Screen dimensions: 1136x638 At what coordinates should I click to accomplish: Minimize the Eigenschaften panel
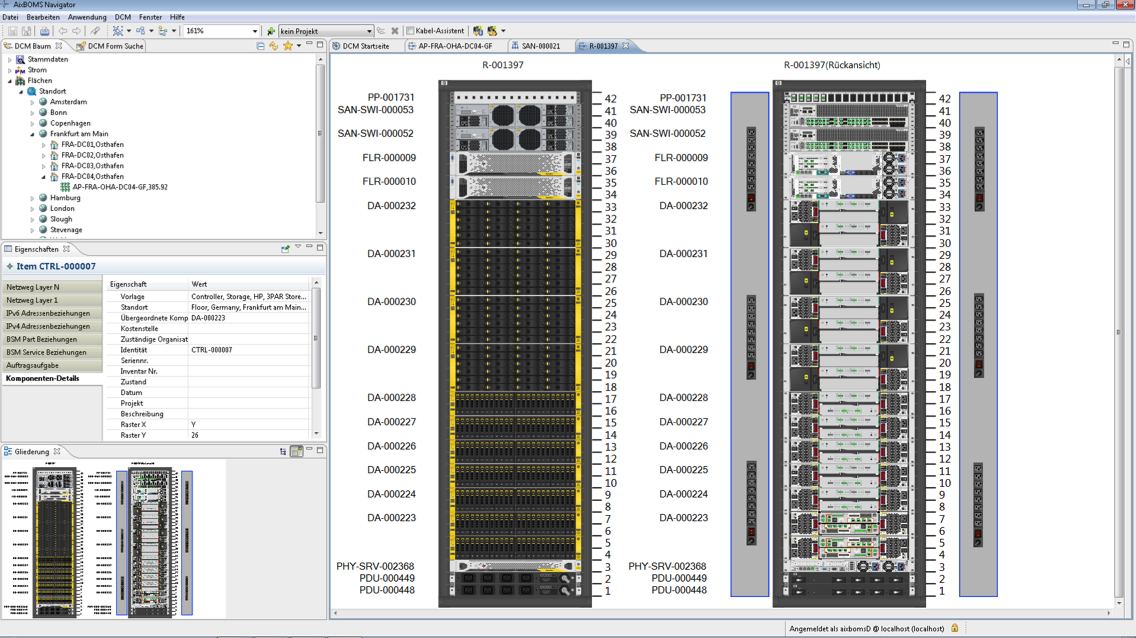pos(309,247)
